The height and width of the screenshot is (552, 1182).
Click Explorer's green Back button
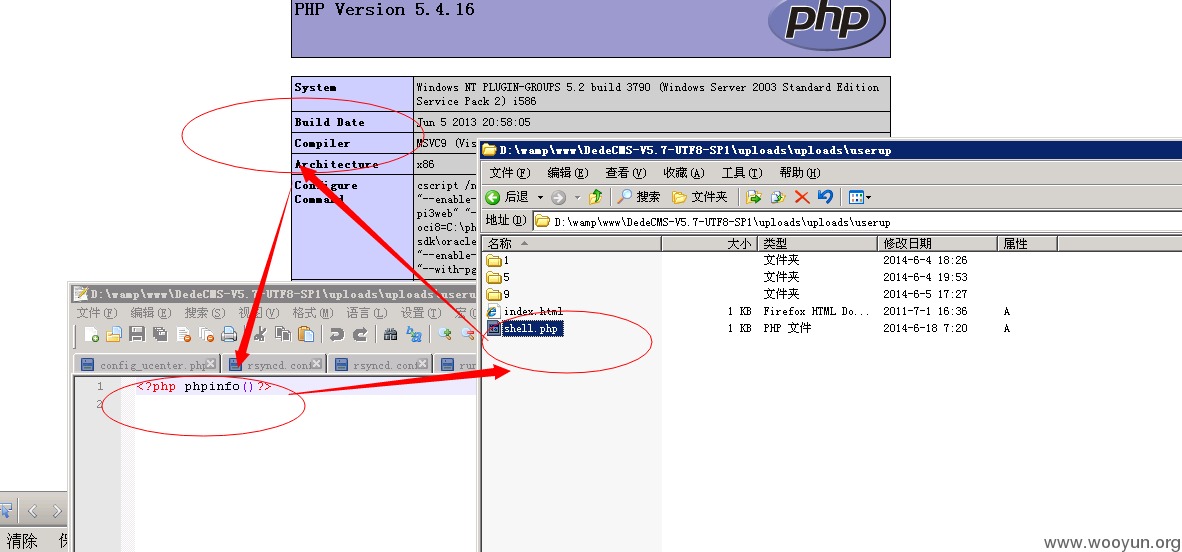click(507, 197)
